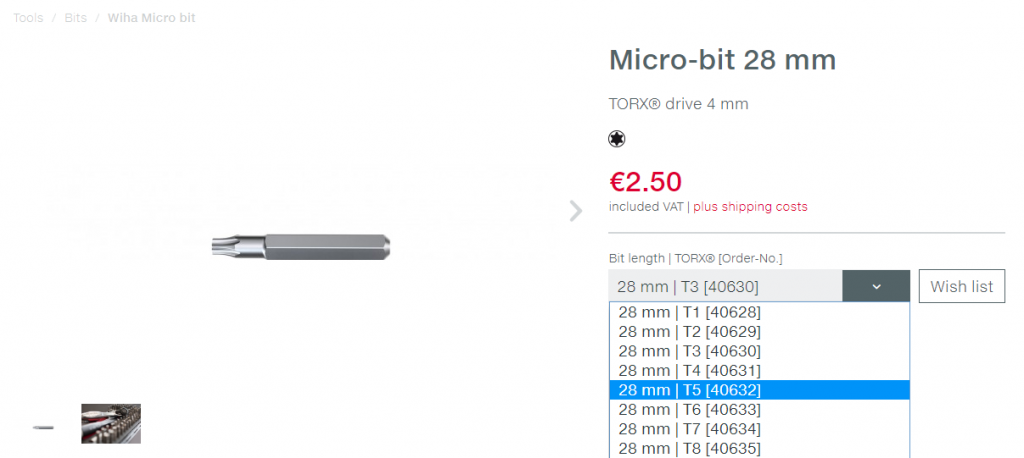1024x458 pixels.
Task: Open plus shipping costs link
Action: pos(750,207)
